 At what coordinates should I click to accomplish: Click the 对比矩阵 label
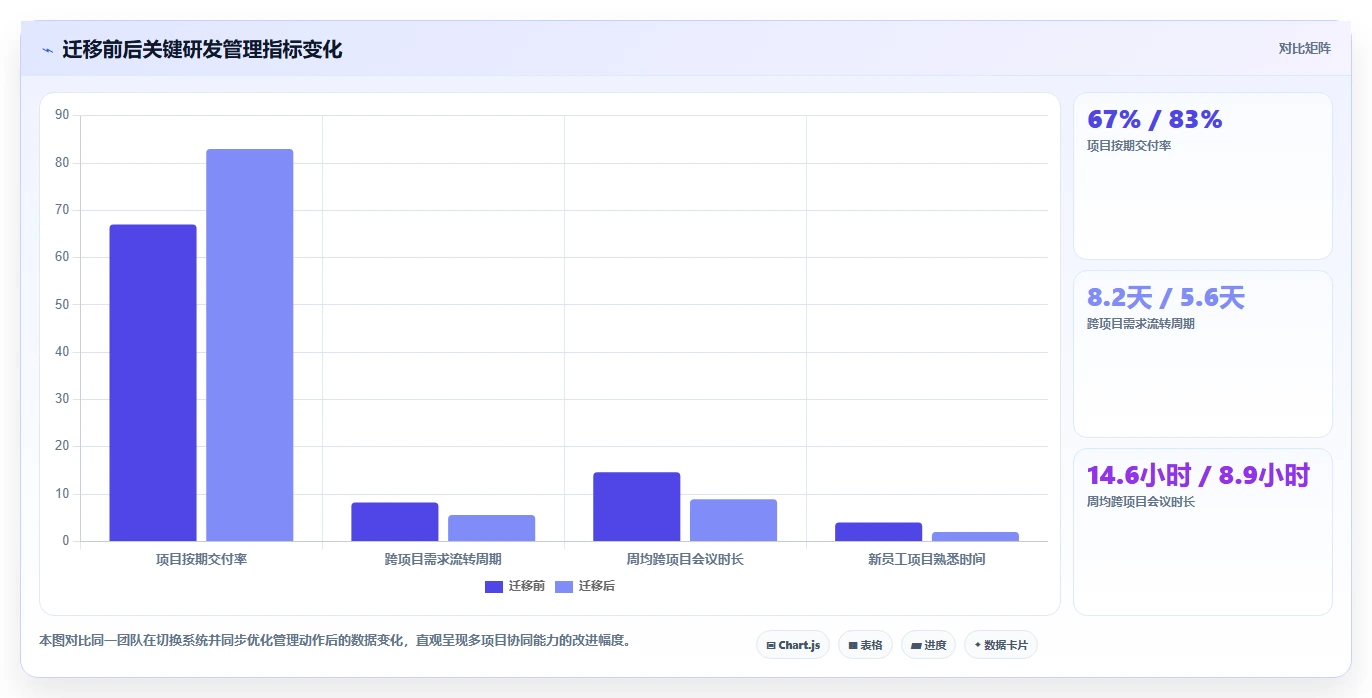coord(1304,48)
